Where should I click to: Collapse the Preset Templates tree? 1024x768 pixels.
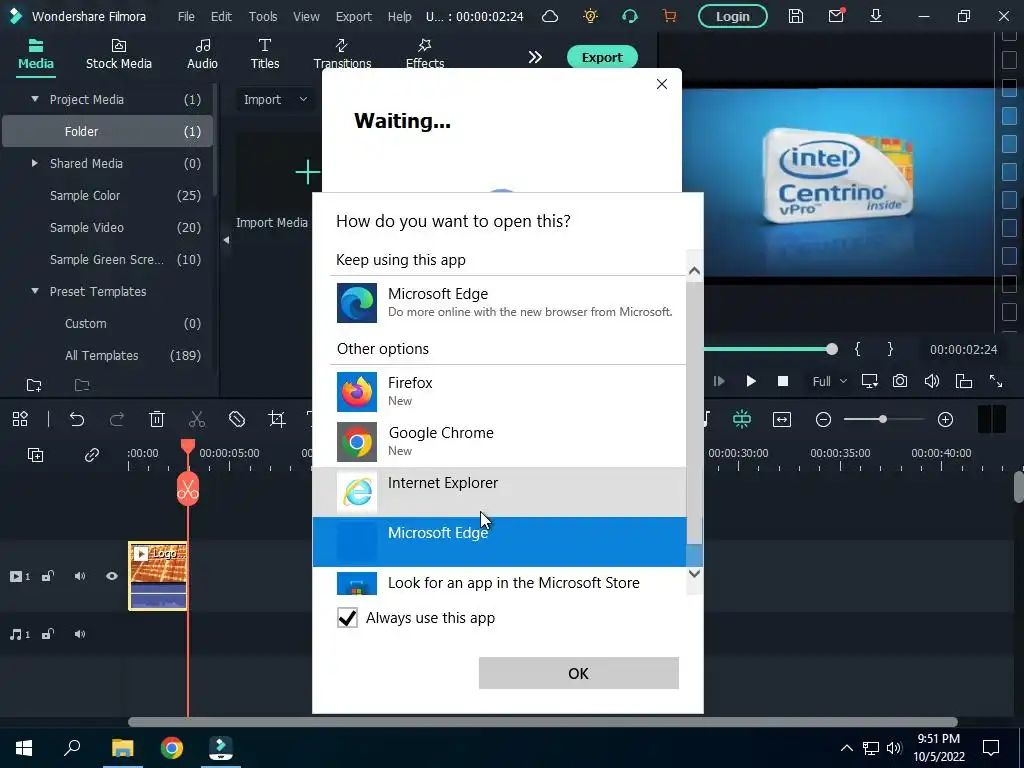35,291
